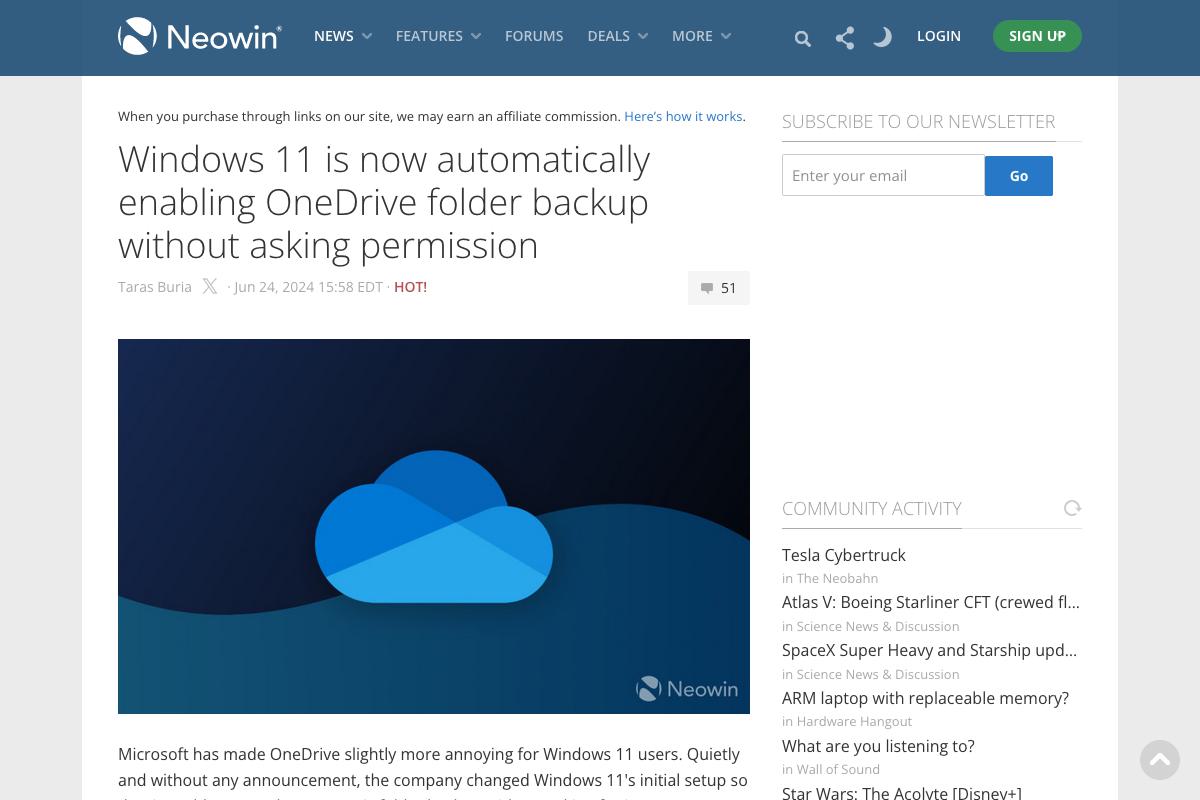Open ARM laptop with replaceable memory thread
Screen dimensions: 1200x800
pos(925,698)
